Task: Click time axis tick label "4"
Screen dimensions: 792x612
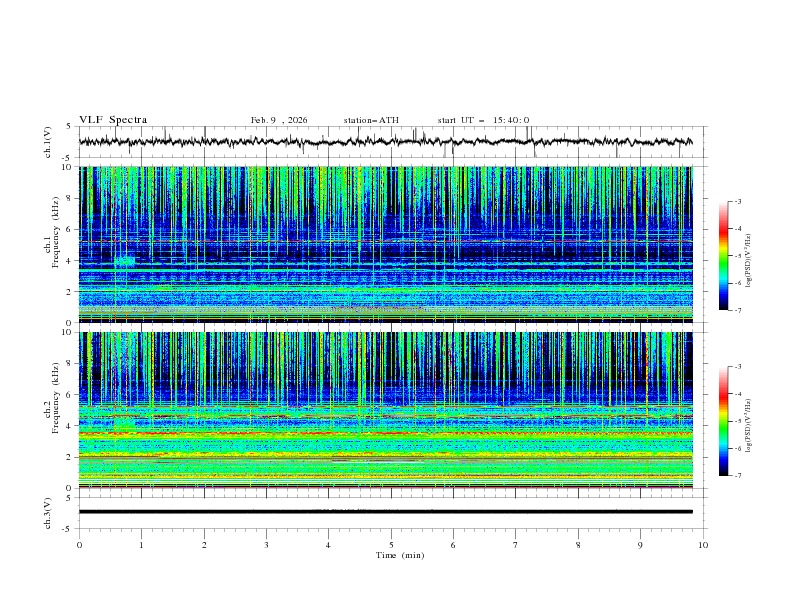Action: click(328, 545)
